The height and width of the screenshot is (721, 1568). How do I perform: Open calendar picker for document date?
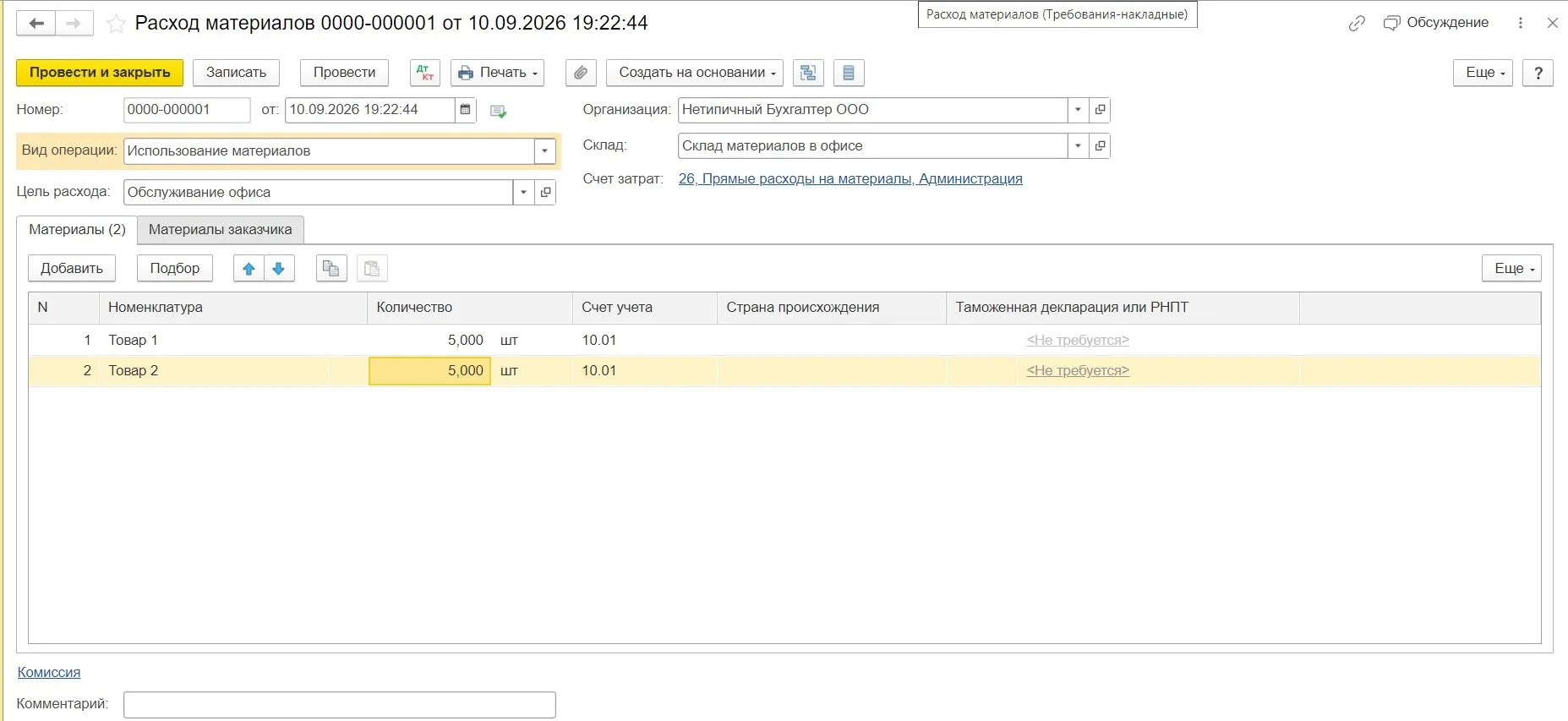coord(466,110)
